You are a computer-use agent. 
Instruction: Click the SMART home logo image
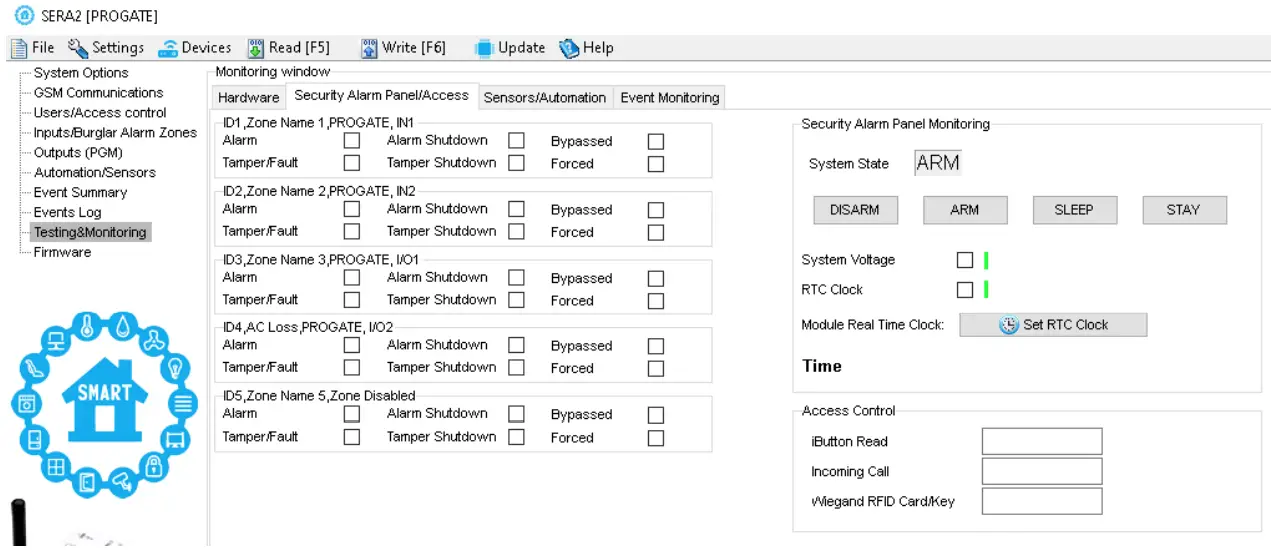coord(104,404)
